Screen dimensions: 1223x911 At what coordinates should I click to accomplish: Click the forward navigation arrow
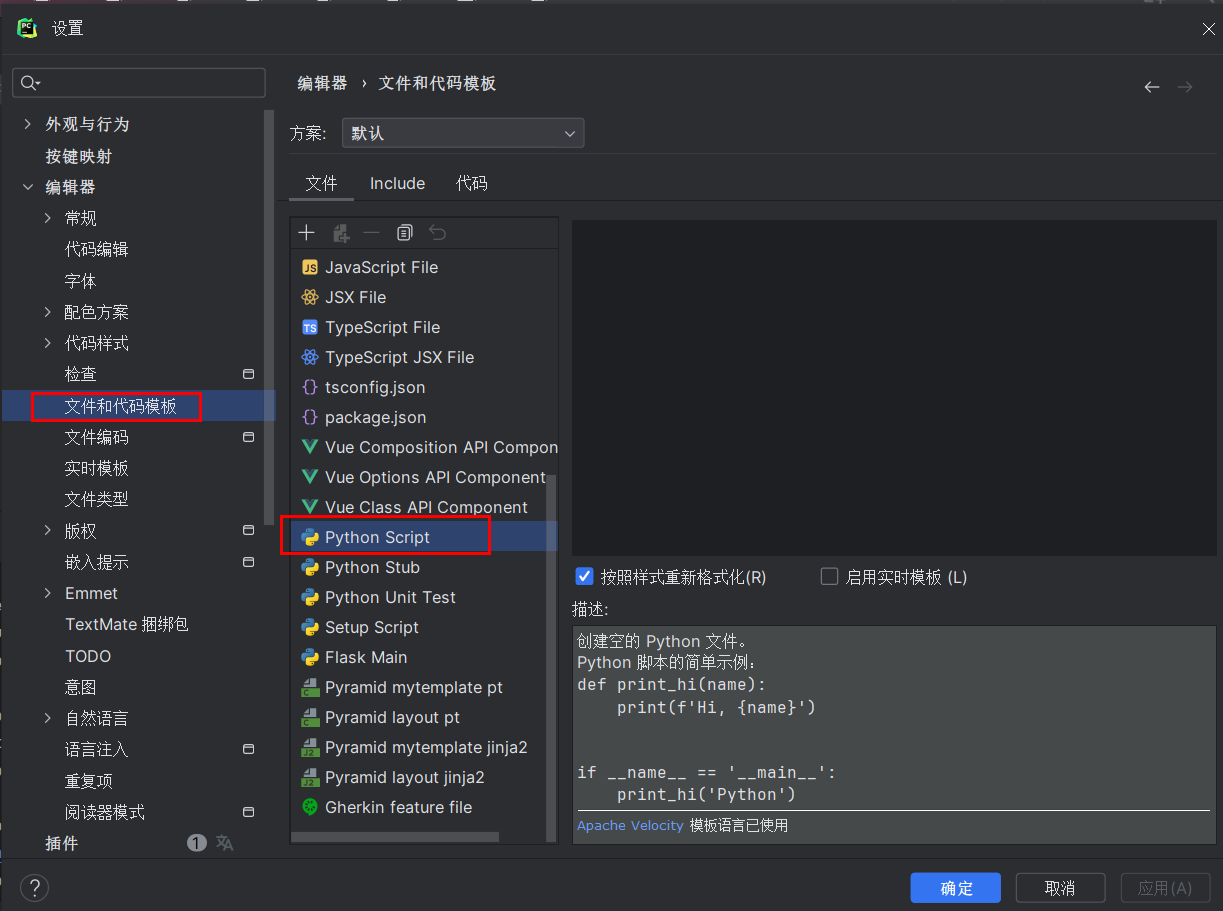click(x=1185, y=87)
